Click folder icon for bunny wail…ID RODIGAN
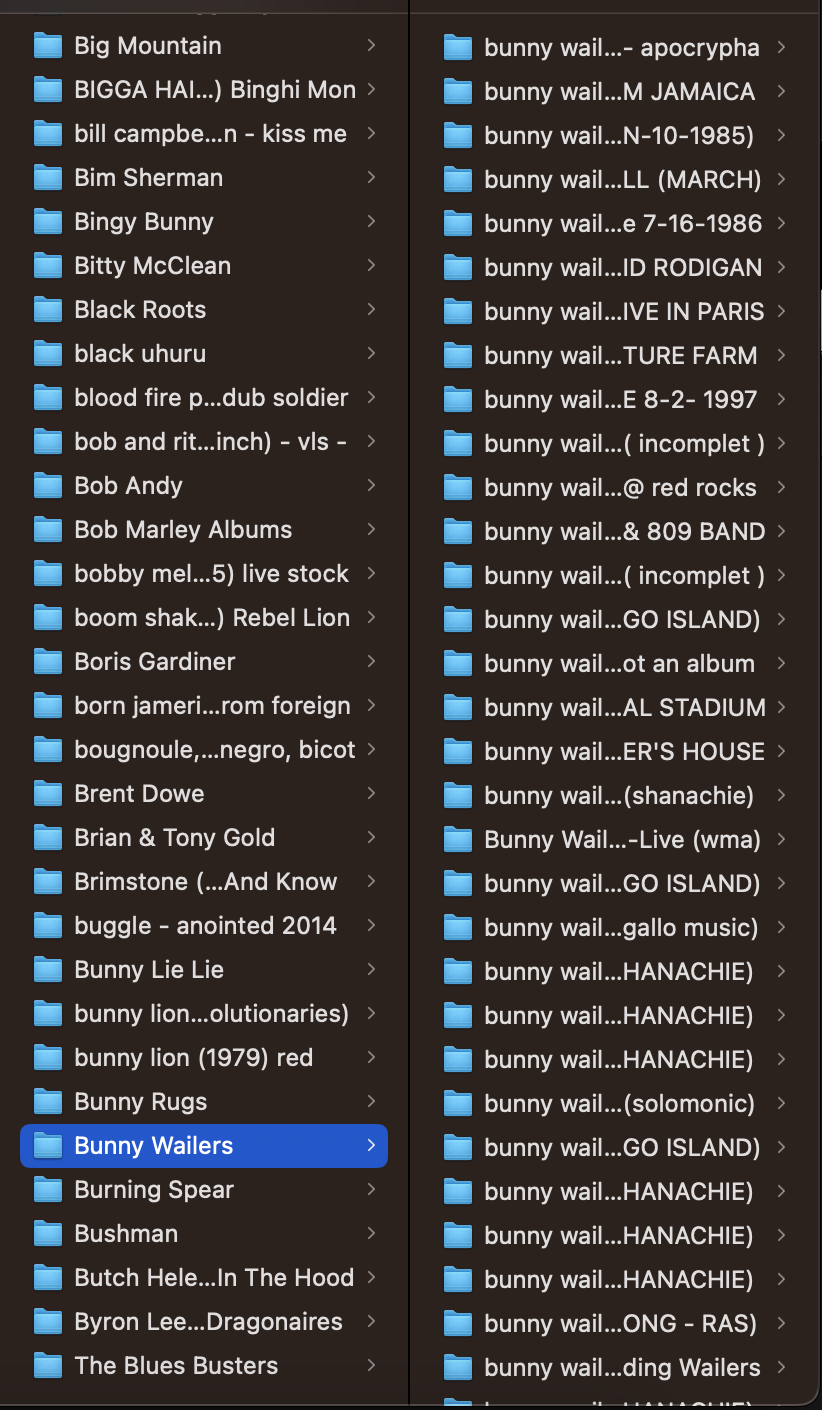822x1410 pixels. point(458,268)
